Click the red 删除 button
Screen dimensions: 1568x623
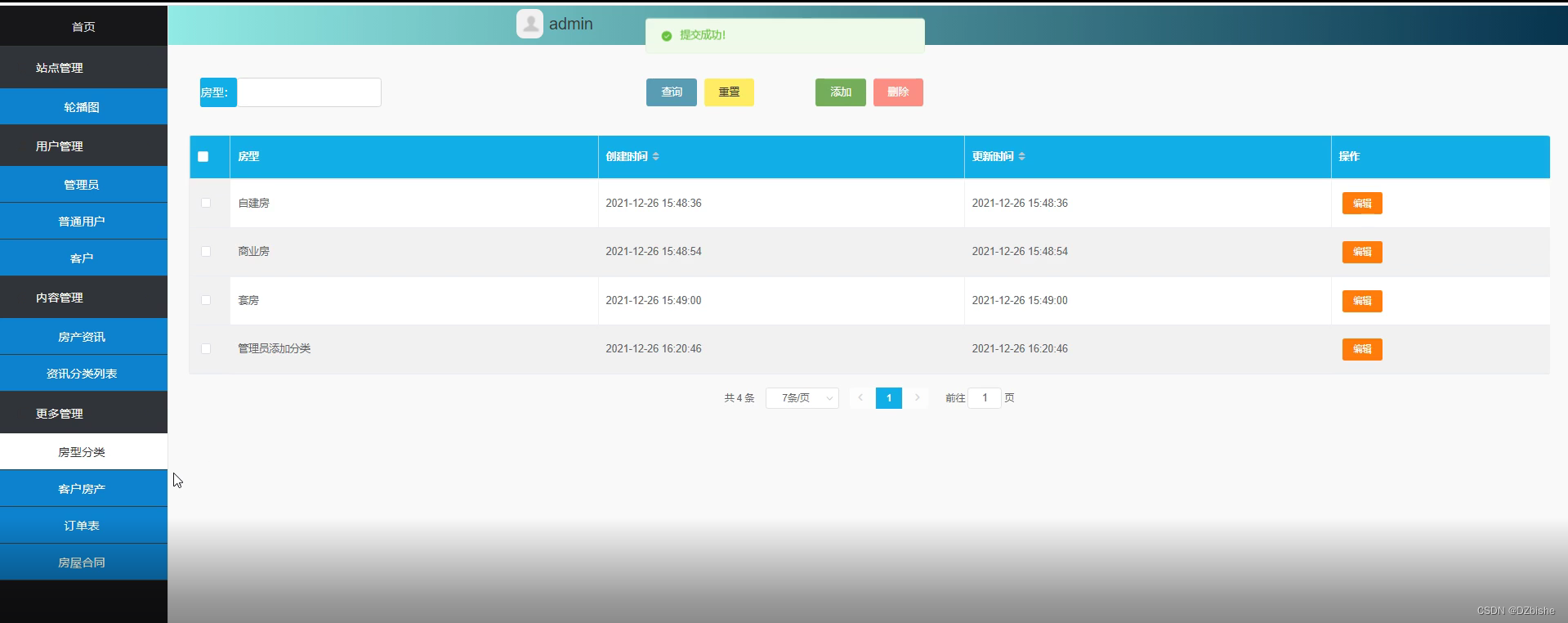898,92
